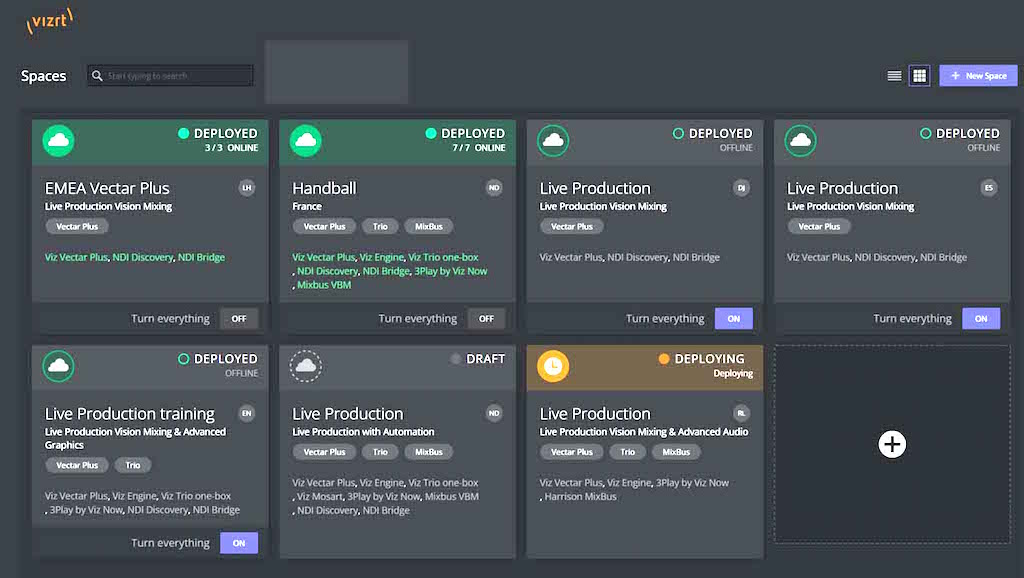Click the plus icon to add a space
The width and height of the screenshot is (1024, 578).
tap(892, 444)
